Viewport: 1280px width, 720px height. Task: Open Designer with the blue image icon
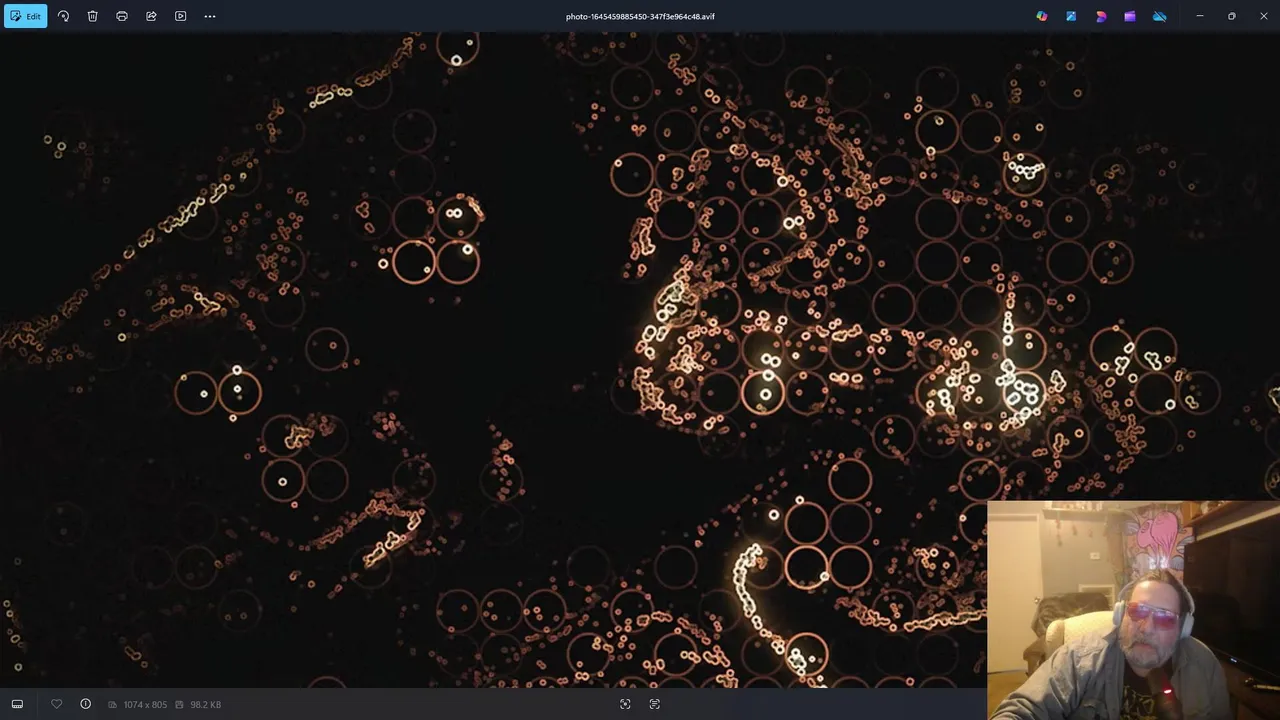pos(1071,16)
